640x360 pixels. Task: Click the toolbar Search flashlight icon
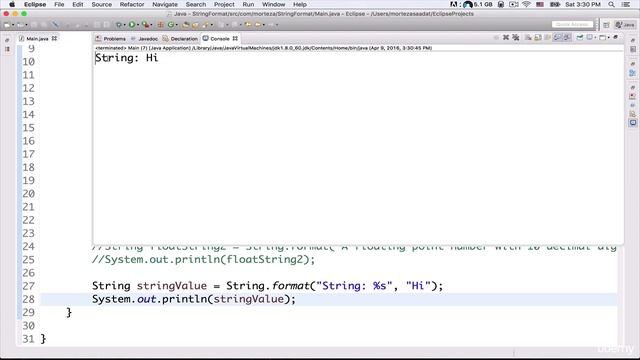205,24
